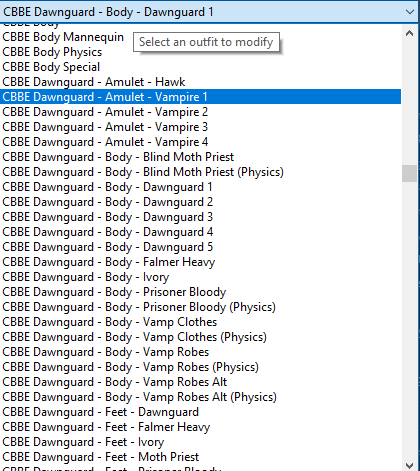Viewport: 420px width, 471px height.
Task: Select 'CBBE Body Physics' outfit
Action: tap(200, 52)
